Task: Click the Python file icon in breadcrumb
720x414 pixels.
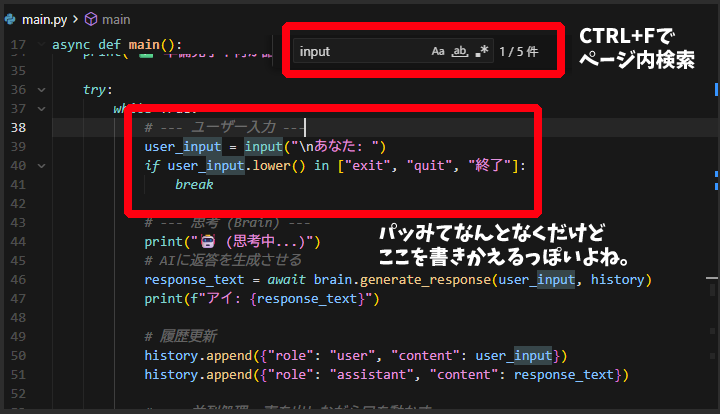Action: tap(9, 19)
